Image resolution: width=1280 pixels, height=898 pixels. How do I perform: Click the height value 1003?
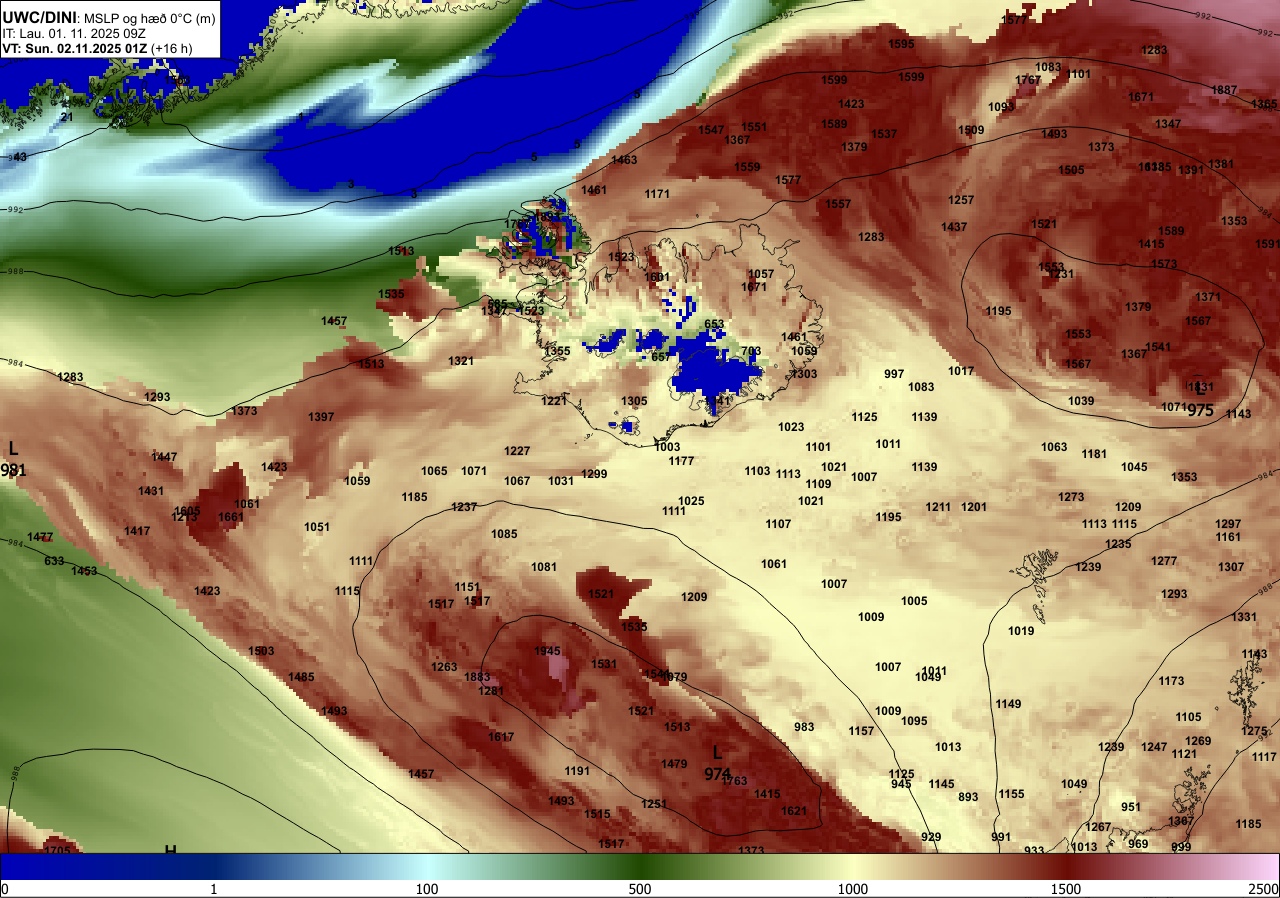[667, 447]
